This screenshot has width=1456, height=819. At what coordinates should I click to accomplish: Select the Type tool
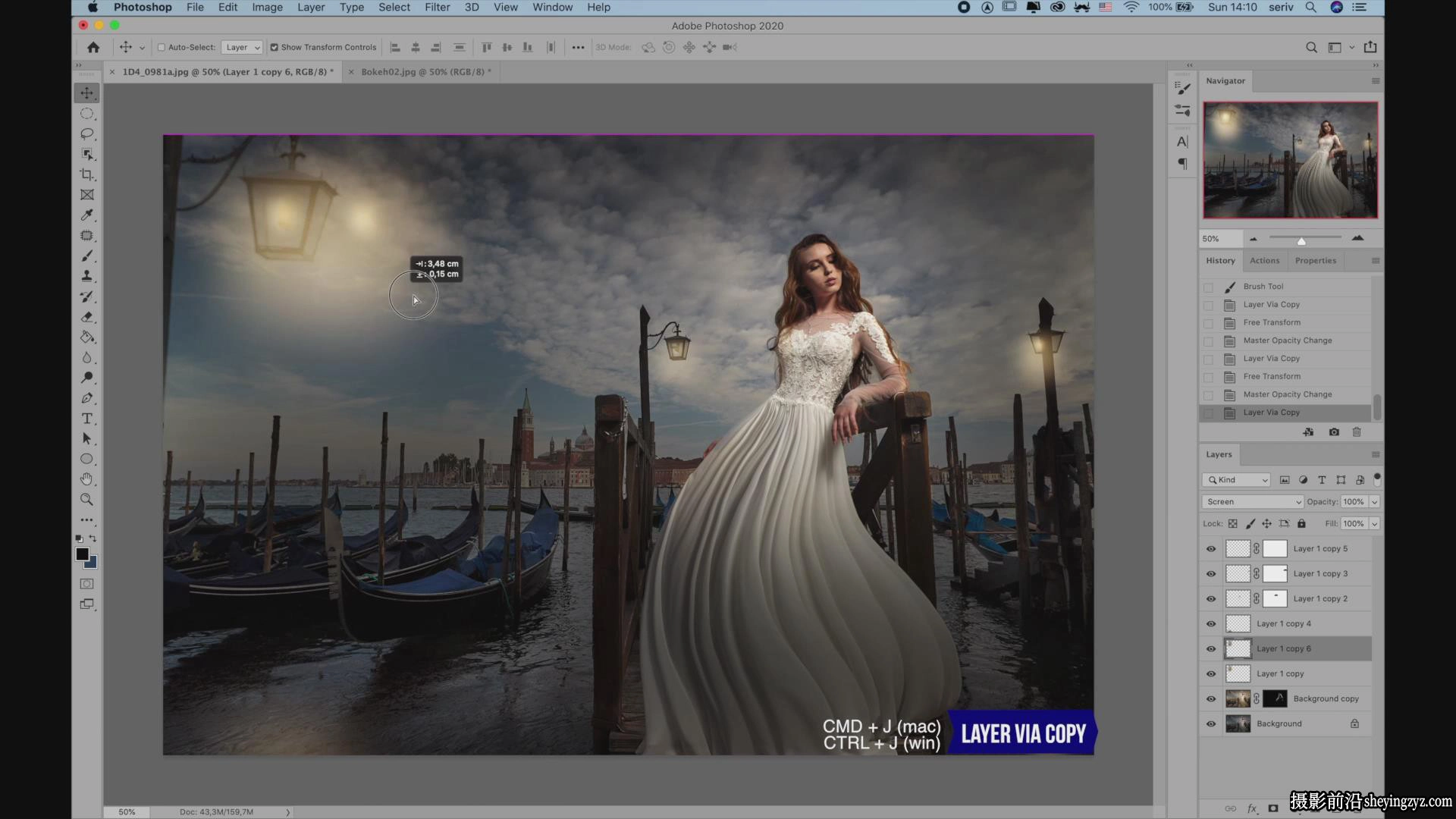(x=87, y=419)
